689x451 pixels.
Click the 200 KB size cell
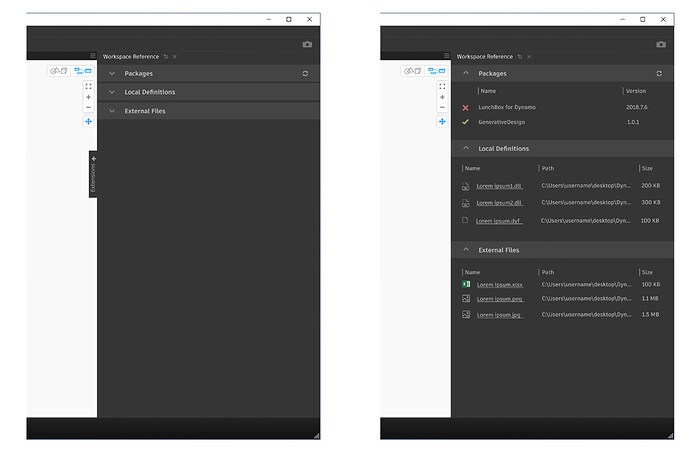[x=650, y=185]
